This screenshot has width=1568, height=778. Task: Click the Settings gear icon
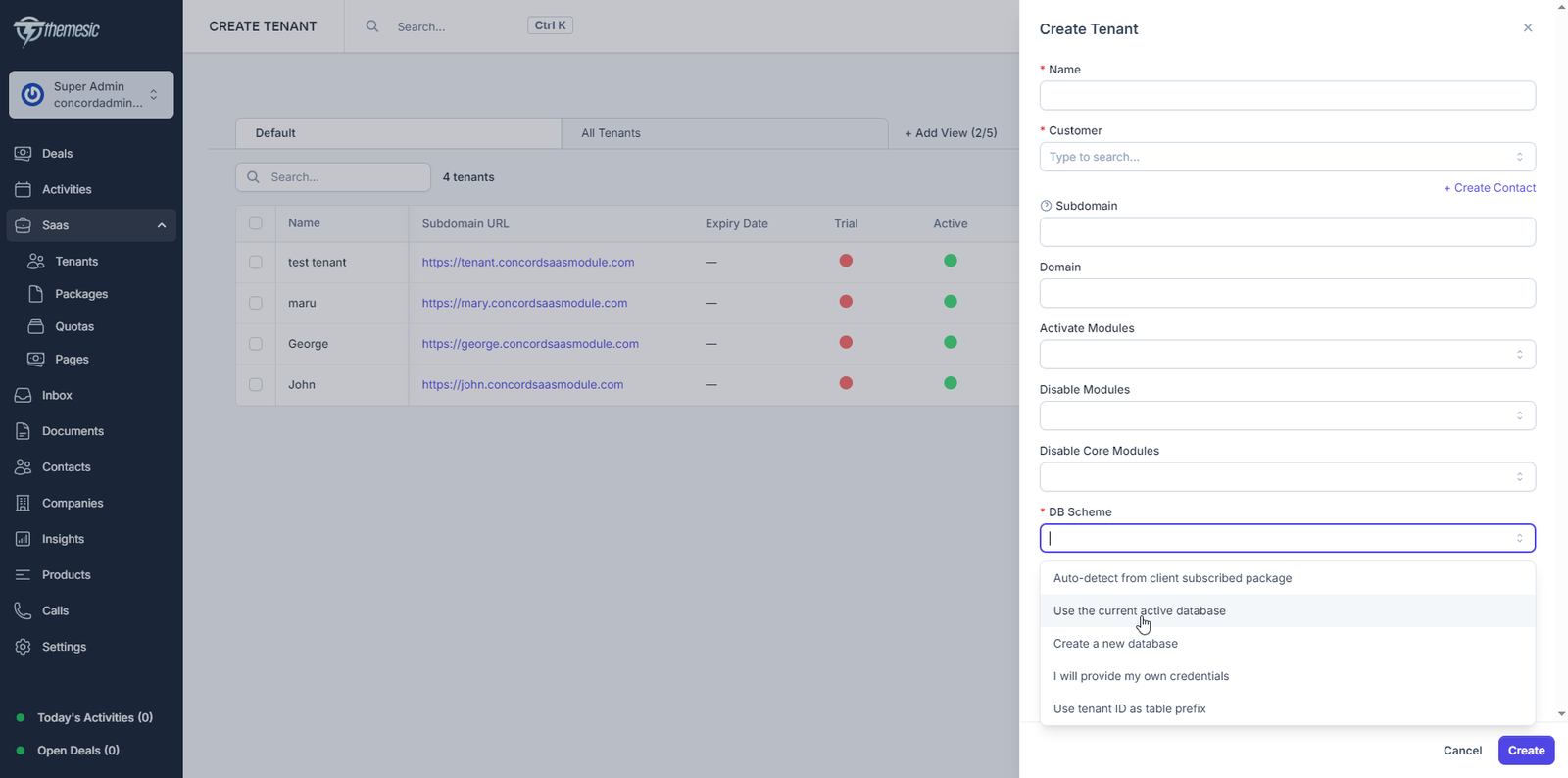(23, 647)
